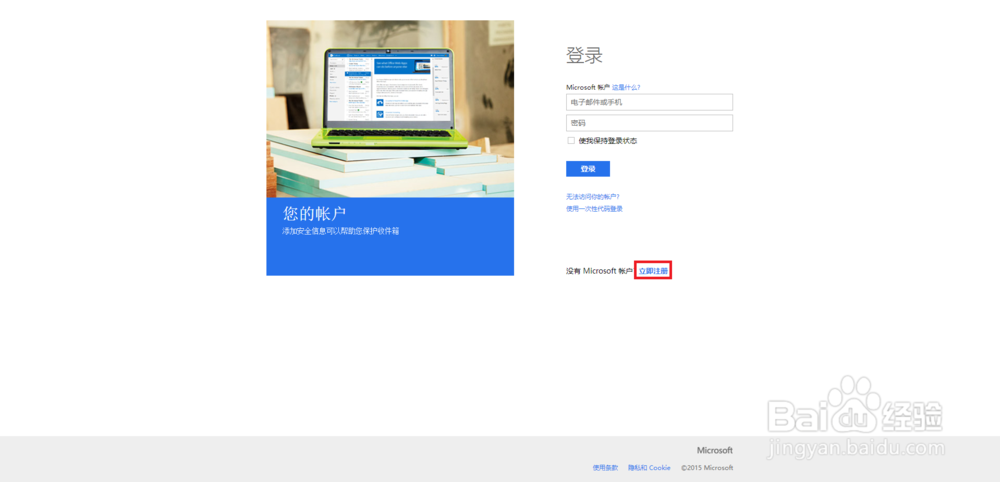This screenshot has width=1000, height=482.
Task: Open the 使用条款 footer link
Action: (x=605, y=468)
